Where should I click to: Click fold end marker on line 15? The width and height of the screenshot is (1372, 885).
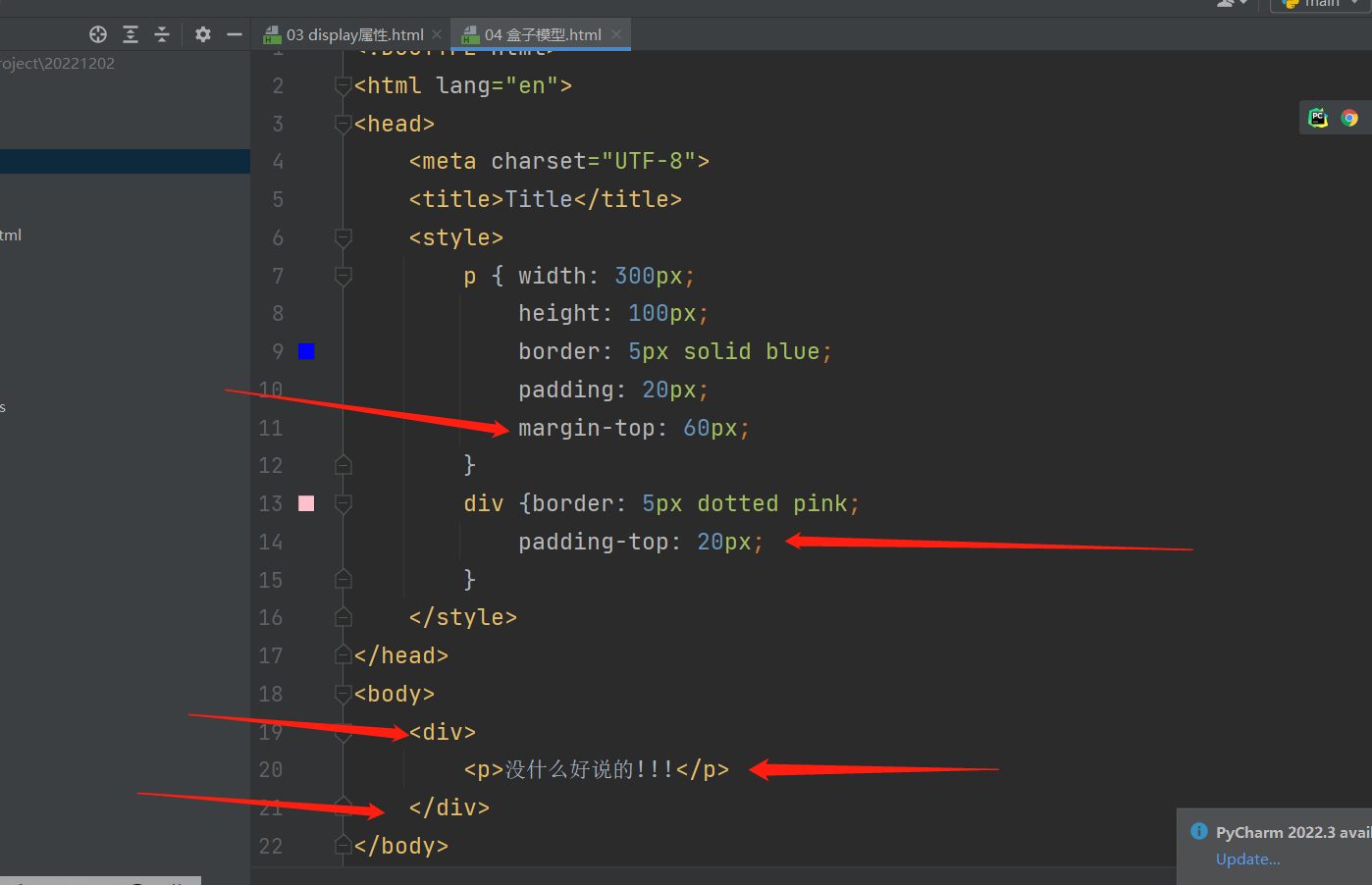coord(343,579)
